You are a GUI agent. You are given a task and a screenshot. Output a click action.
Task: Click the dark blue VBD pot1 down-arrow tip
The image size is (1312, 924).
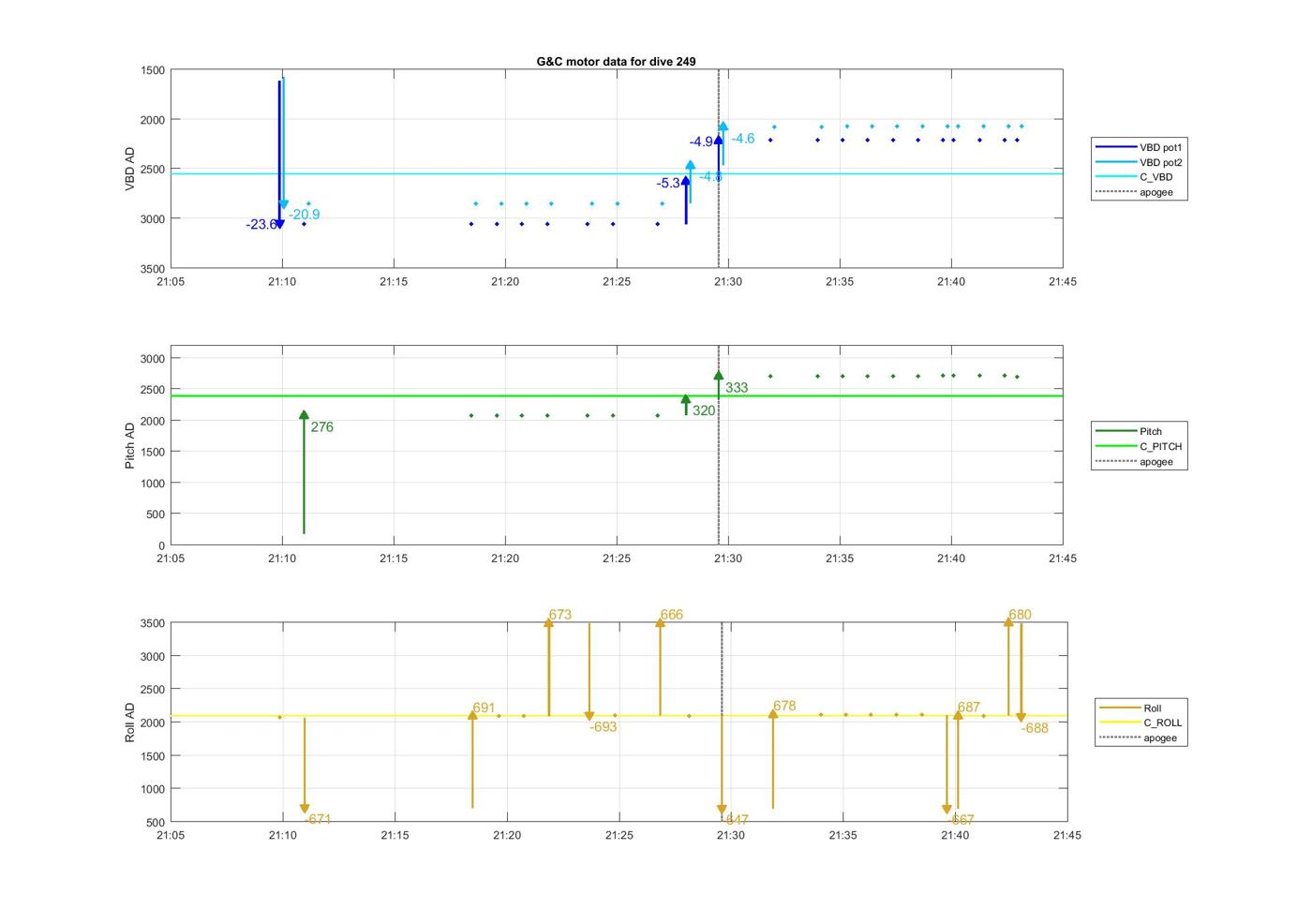point(279,225)
